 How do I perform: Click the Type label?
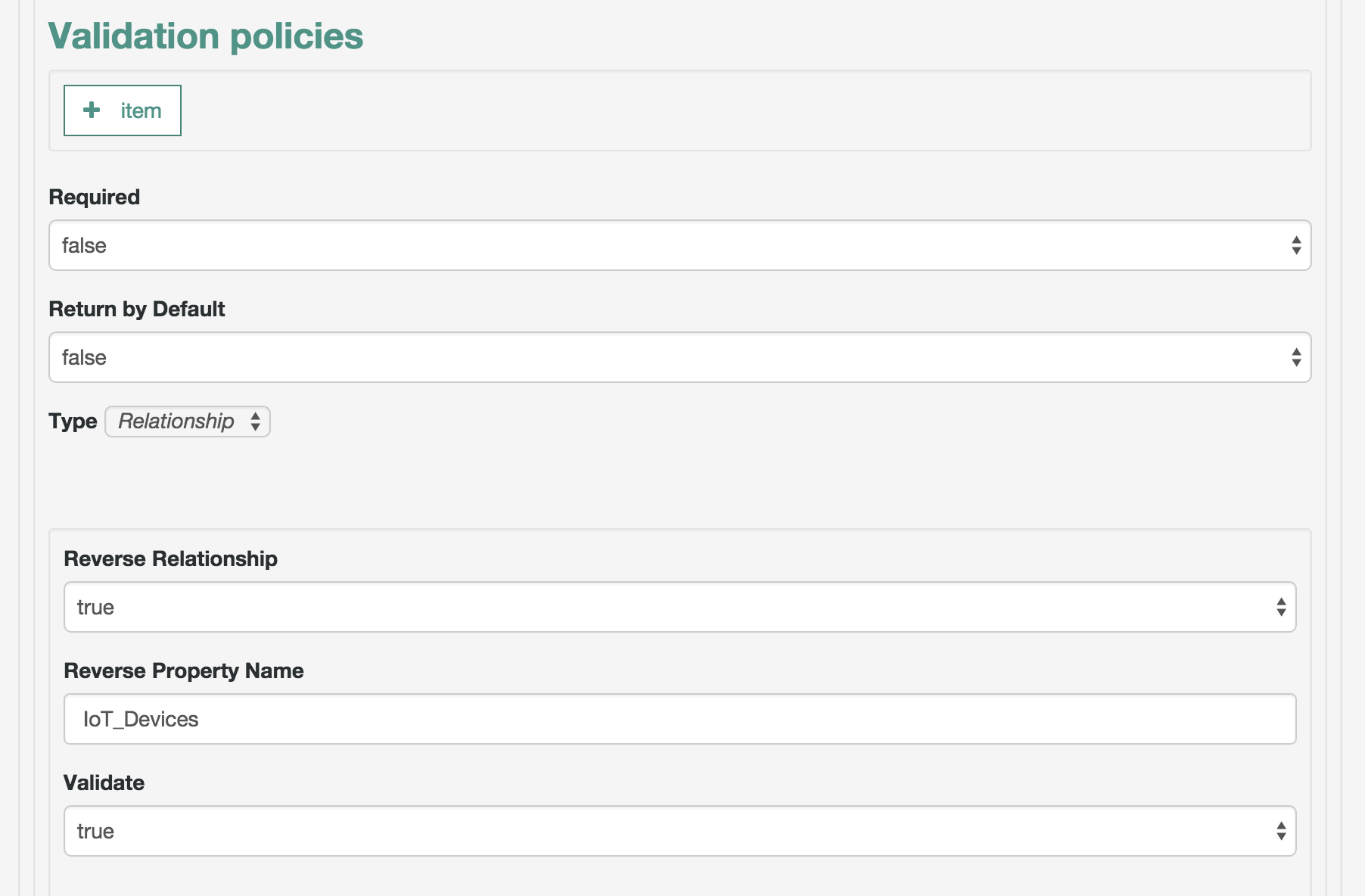tap(73, 422)
